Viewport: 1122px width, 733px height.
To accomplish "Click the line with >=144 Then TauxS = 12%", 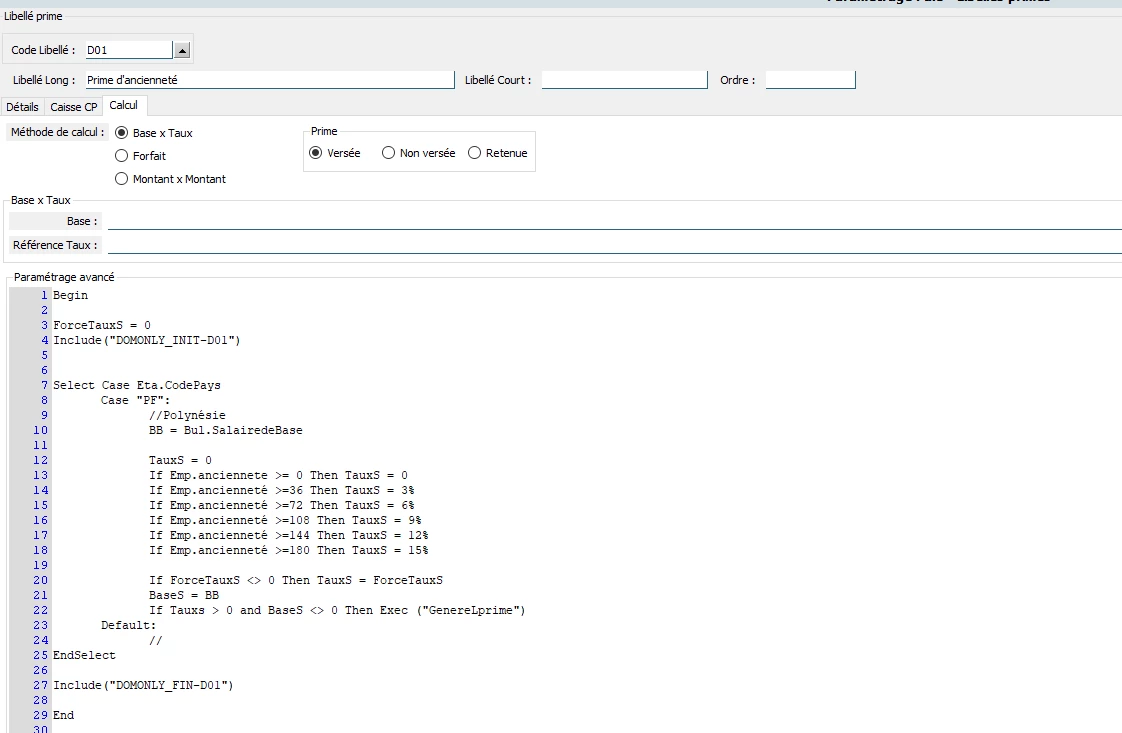I will point(289,536).
